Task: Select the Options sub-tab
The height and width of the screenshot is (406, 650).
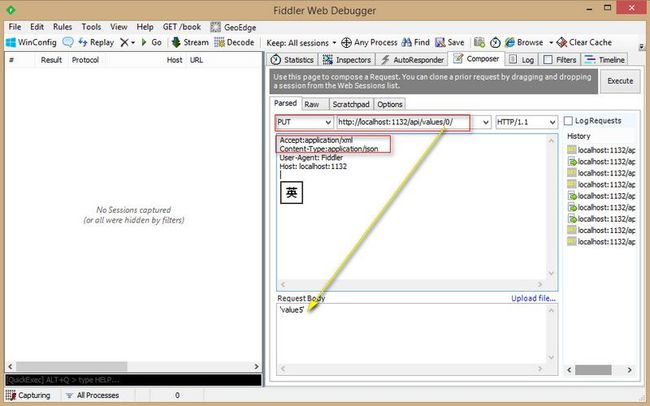Action: pos(390,105)
